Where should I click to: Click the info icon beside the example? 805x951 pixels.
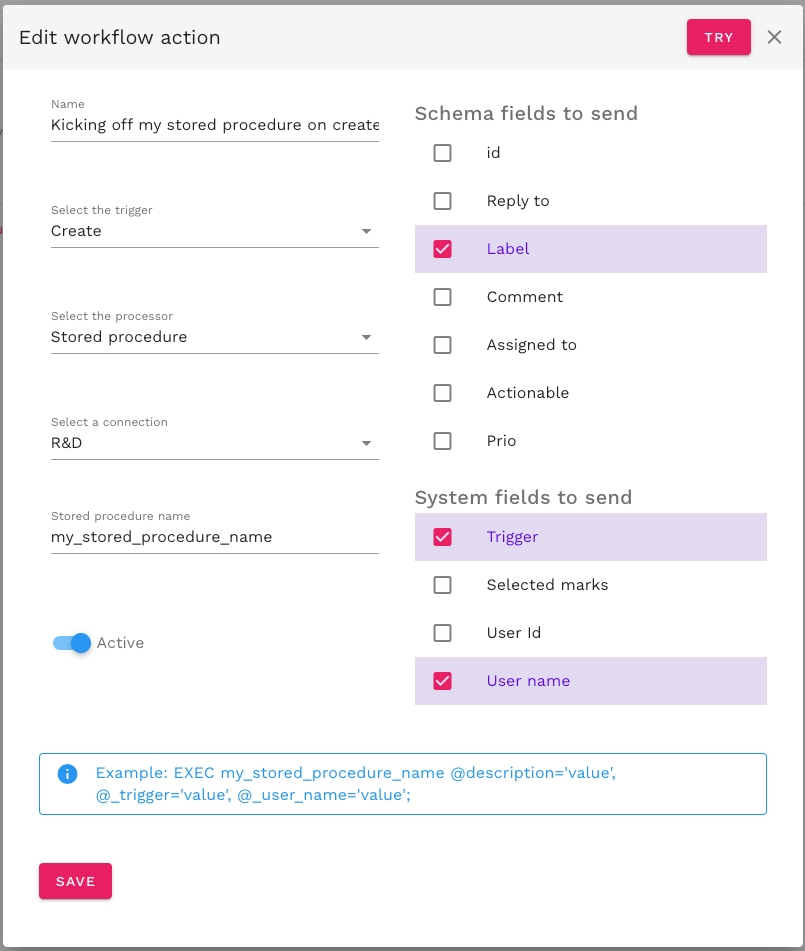(67, 773)
